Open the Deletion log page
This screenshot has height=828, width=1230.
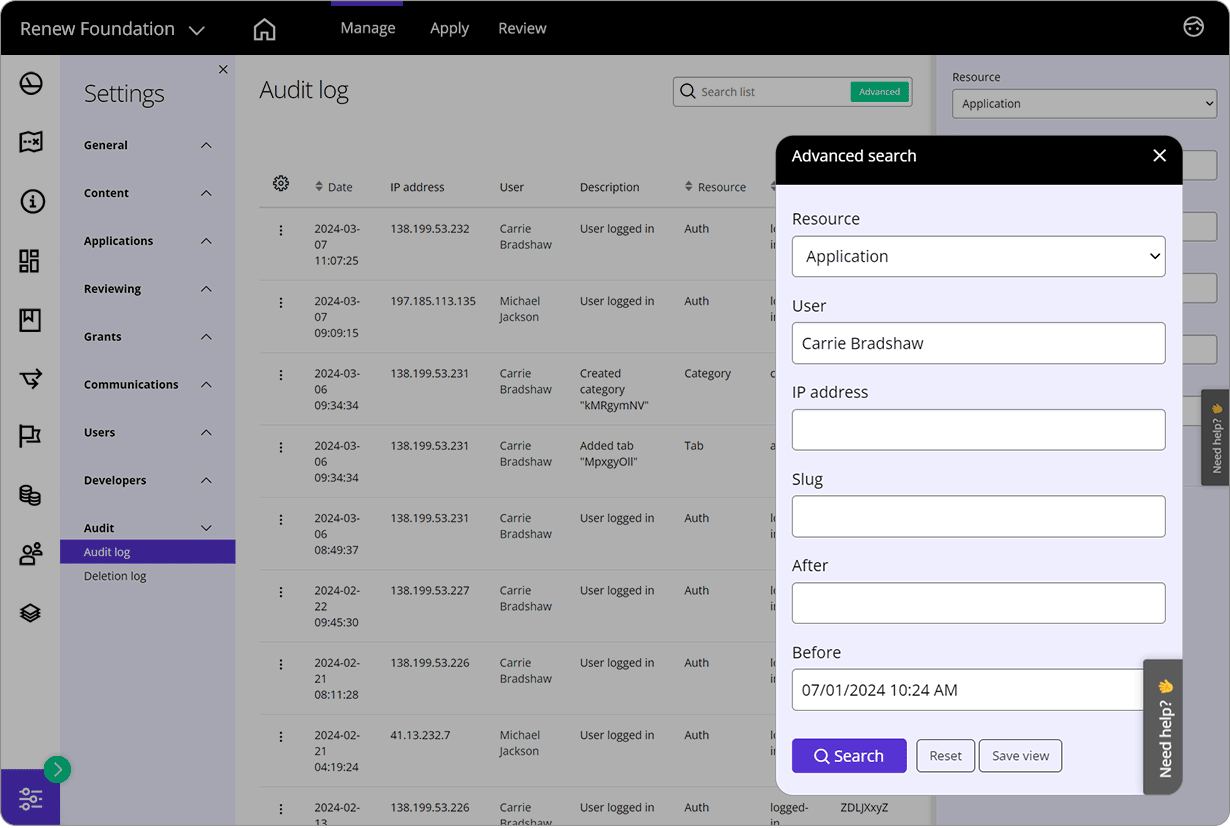[x=115, y=576]
